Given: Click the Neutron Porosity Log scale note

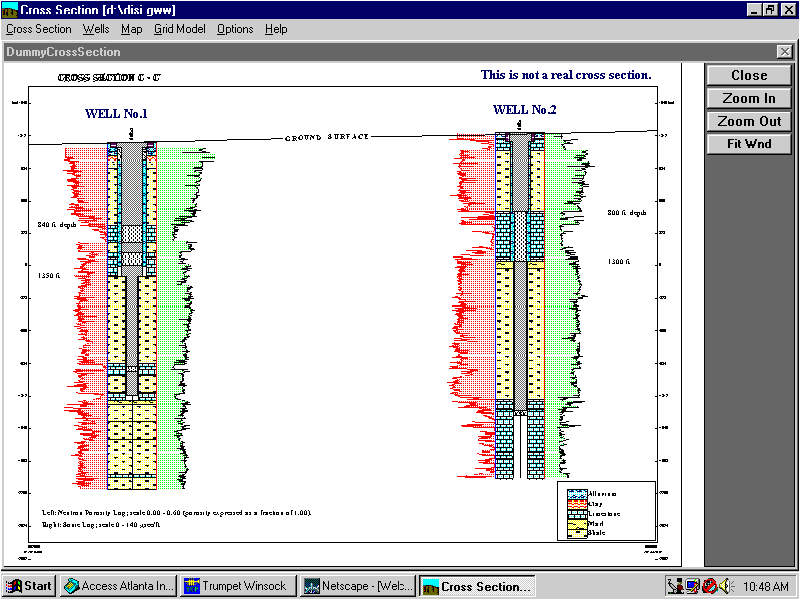Looking at the screenshot, I should [x=177, y=513].
